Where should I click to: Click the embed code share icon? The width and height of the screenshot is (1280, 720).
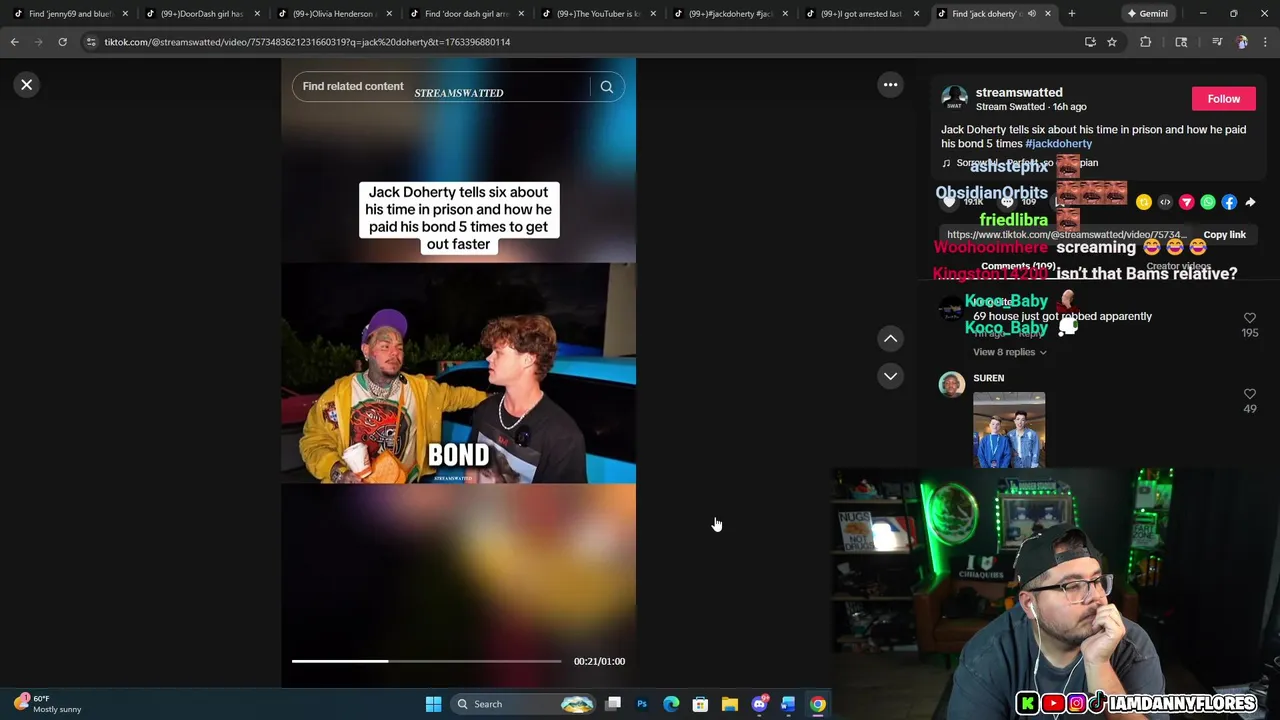click(x=1165, y=202)
